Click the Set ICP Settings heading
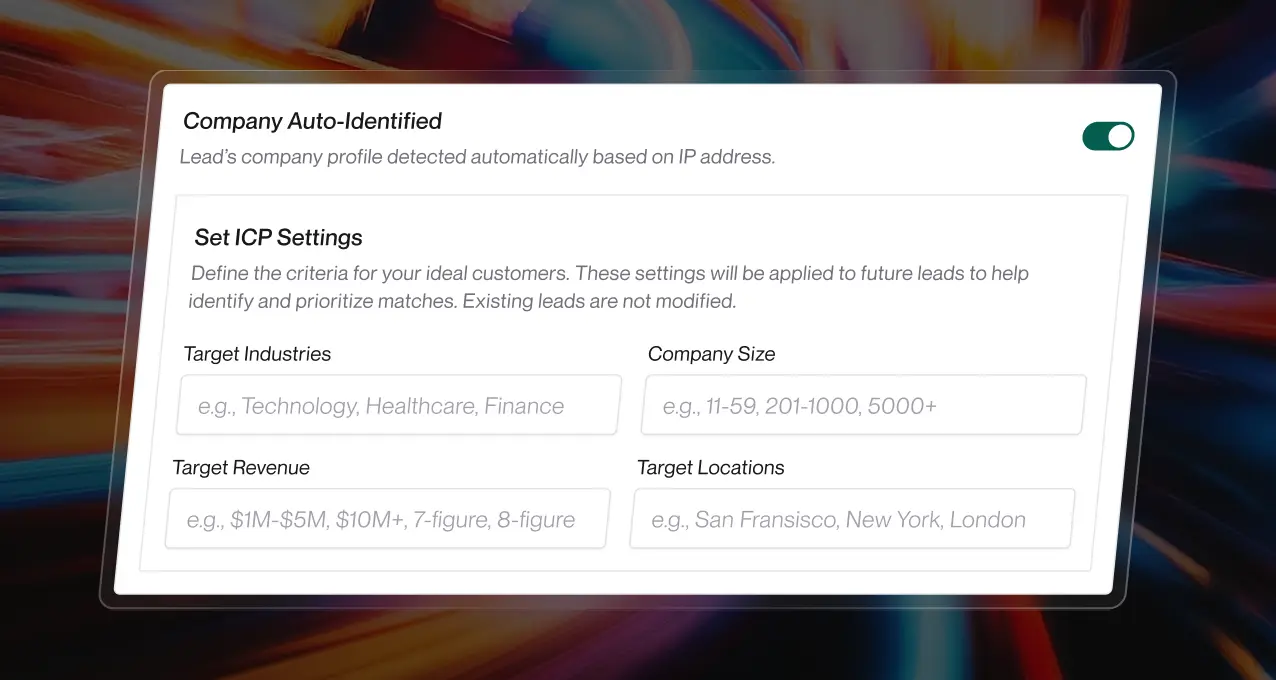 click(278, 238)
